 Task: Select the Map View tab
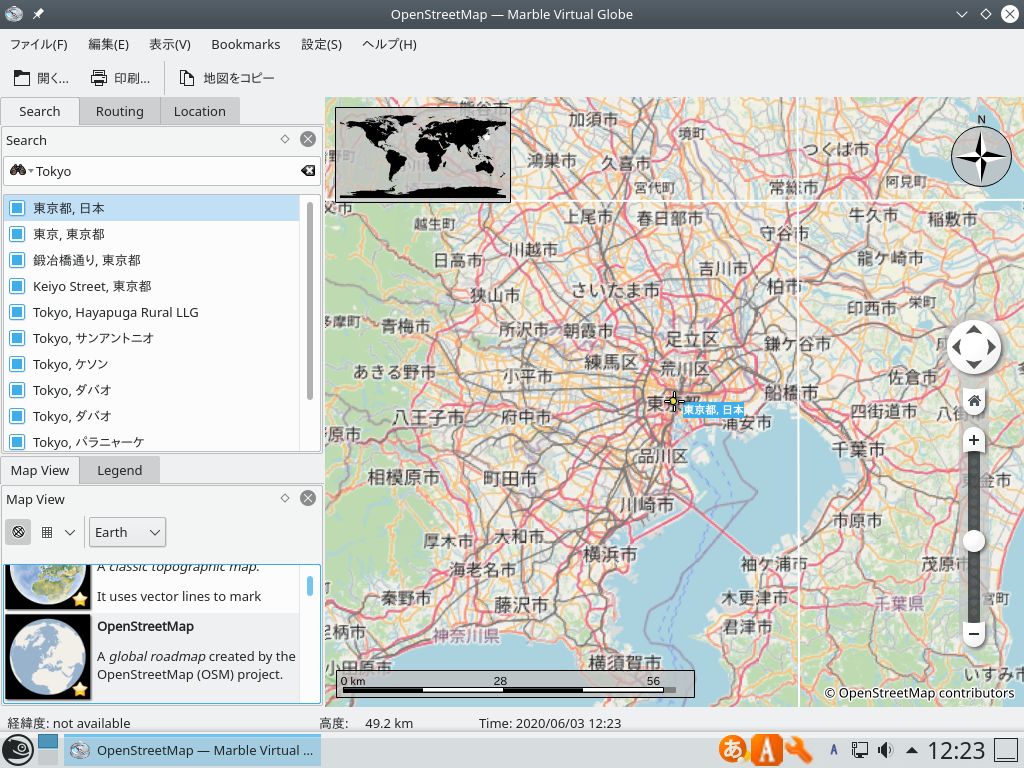[x=40, y=470]
